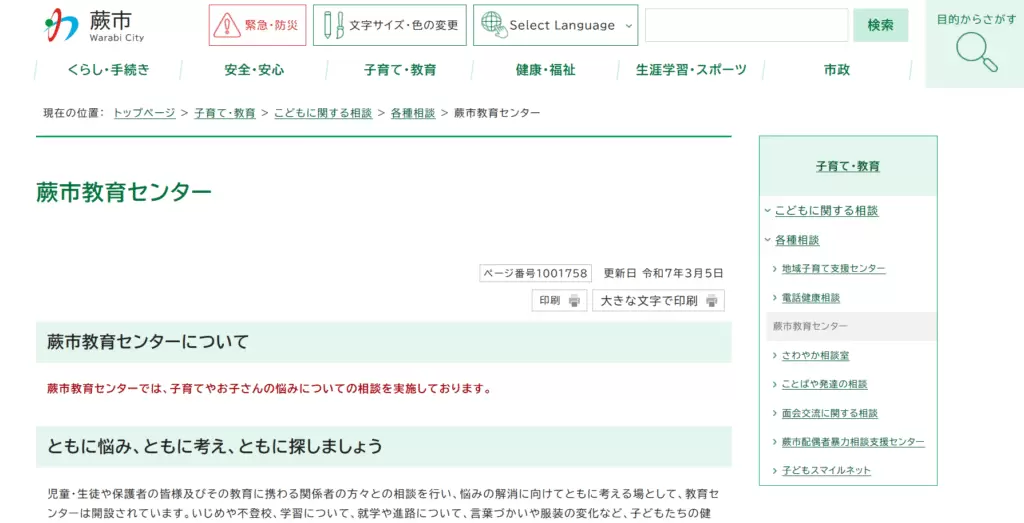
Task: Click 大きな文字で印刷 button
Action: (658, 301)
